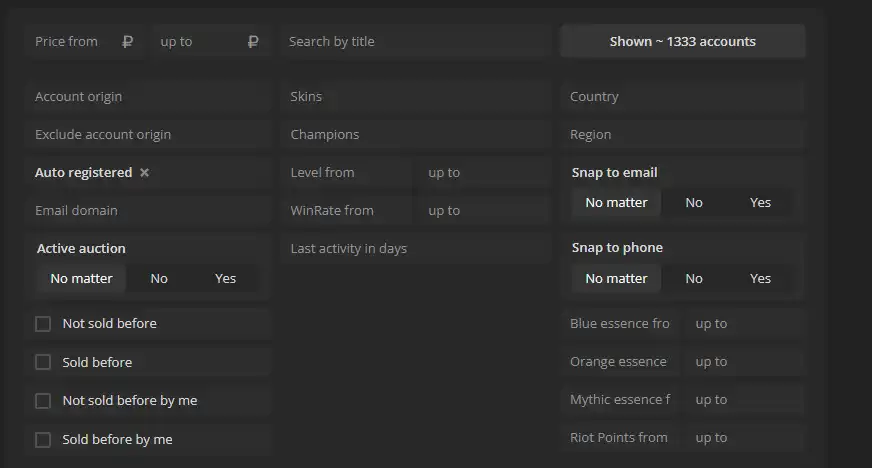Check the Sold before by me checkbox
872x468 pixels.
(x=43, y=440)
